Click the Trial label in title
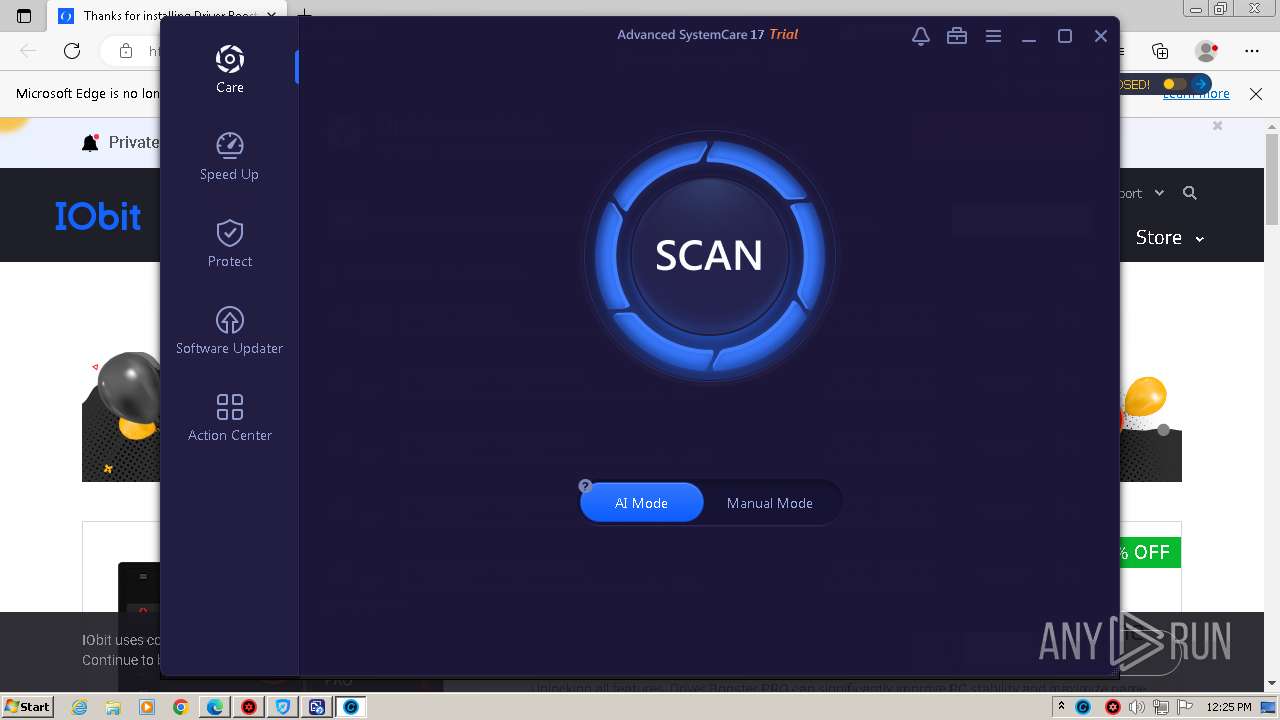Screen dimensions: 1280x720 783,34
